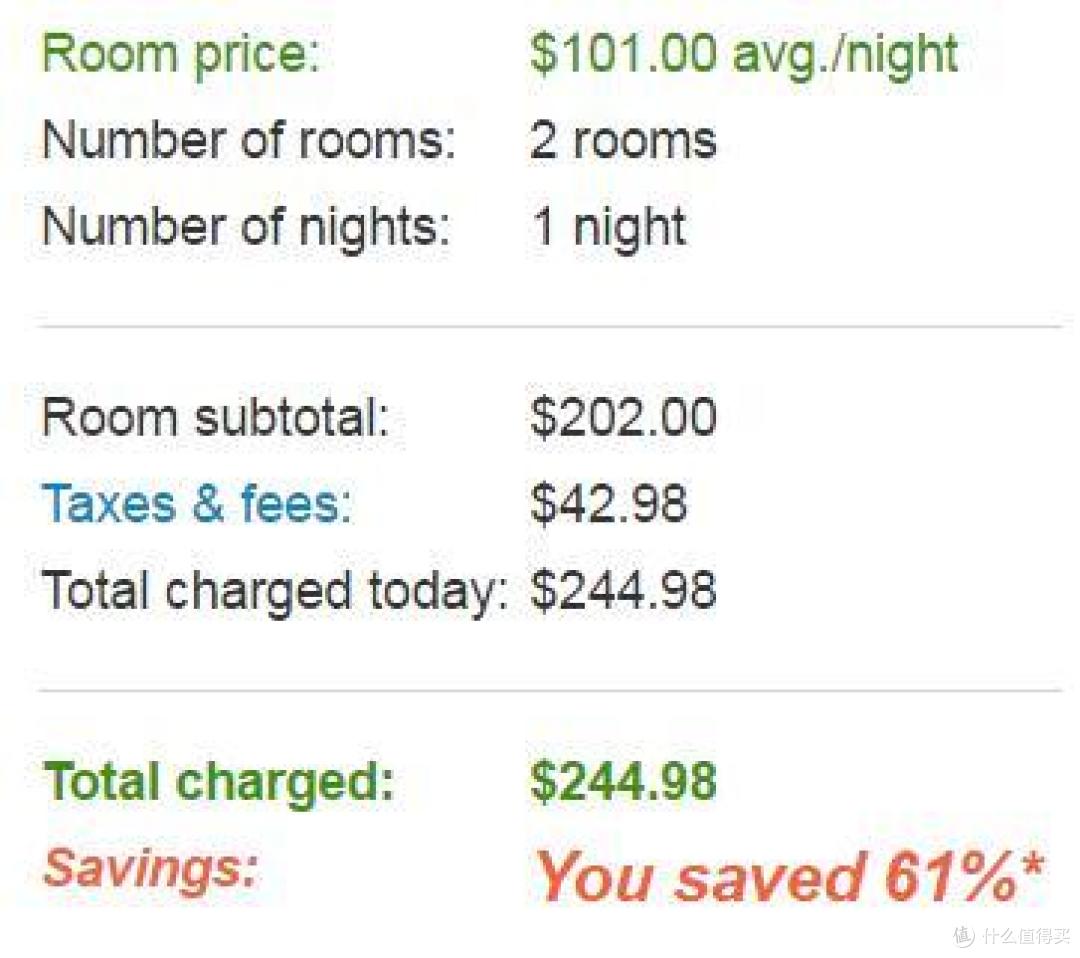Click the red Savings label

[x=150, y=868]
